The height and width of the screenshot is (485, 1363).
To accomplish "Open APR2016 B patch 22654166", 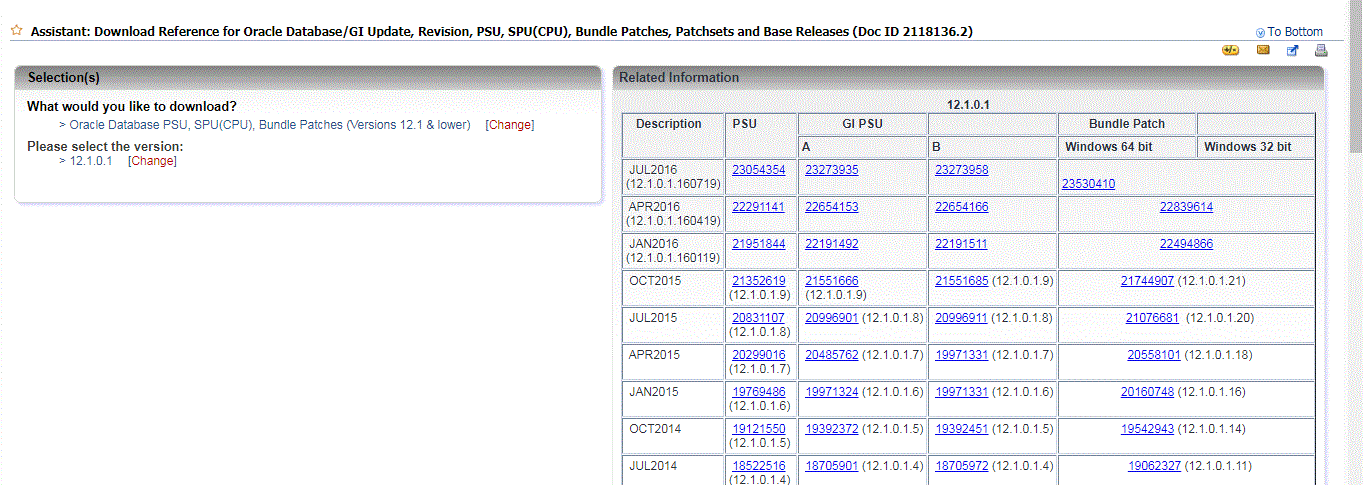I will pos(962,207).
